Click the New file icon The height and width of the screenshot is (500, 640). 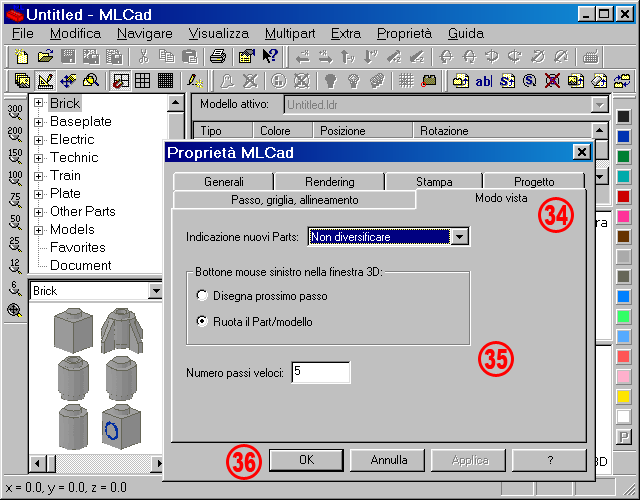(21, 56)
